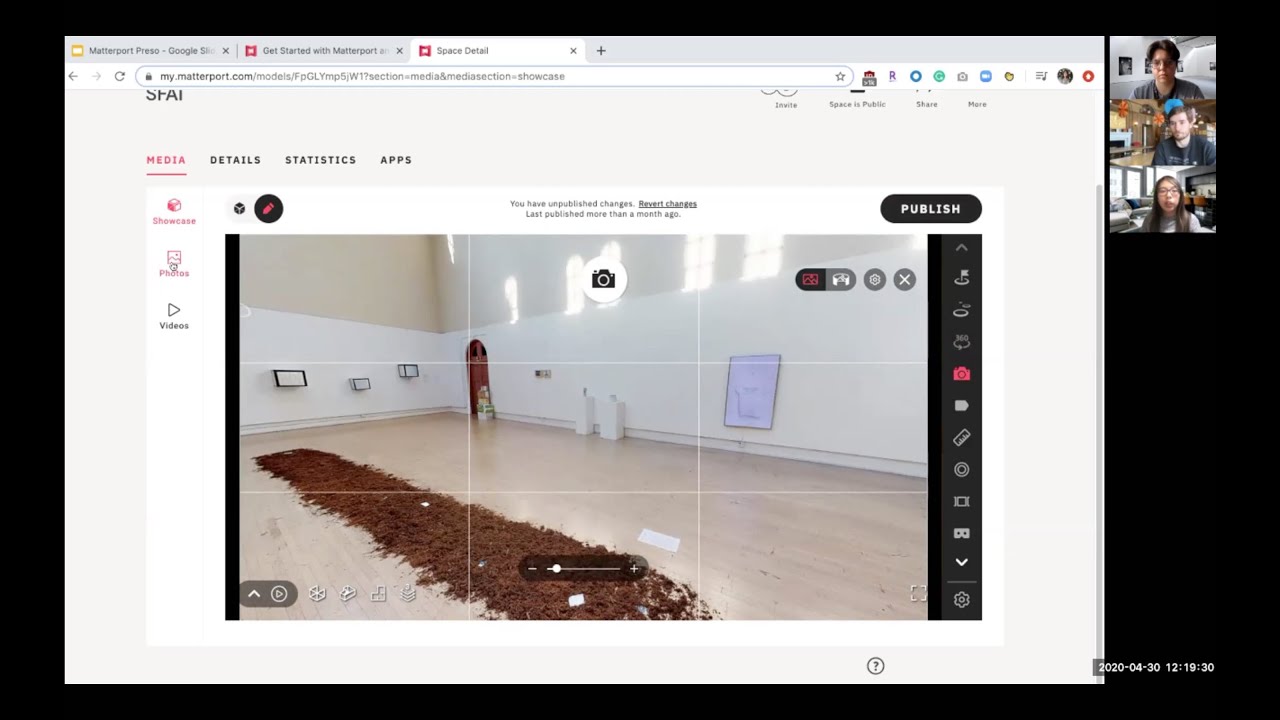Viewport: 1280px width, 720px height.
Task: Open the media control playlist icon
Action: (x=1041, y=76)
